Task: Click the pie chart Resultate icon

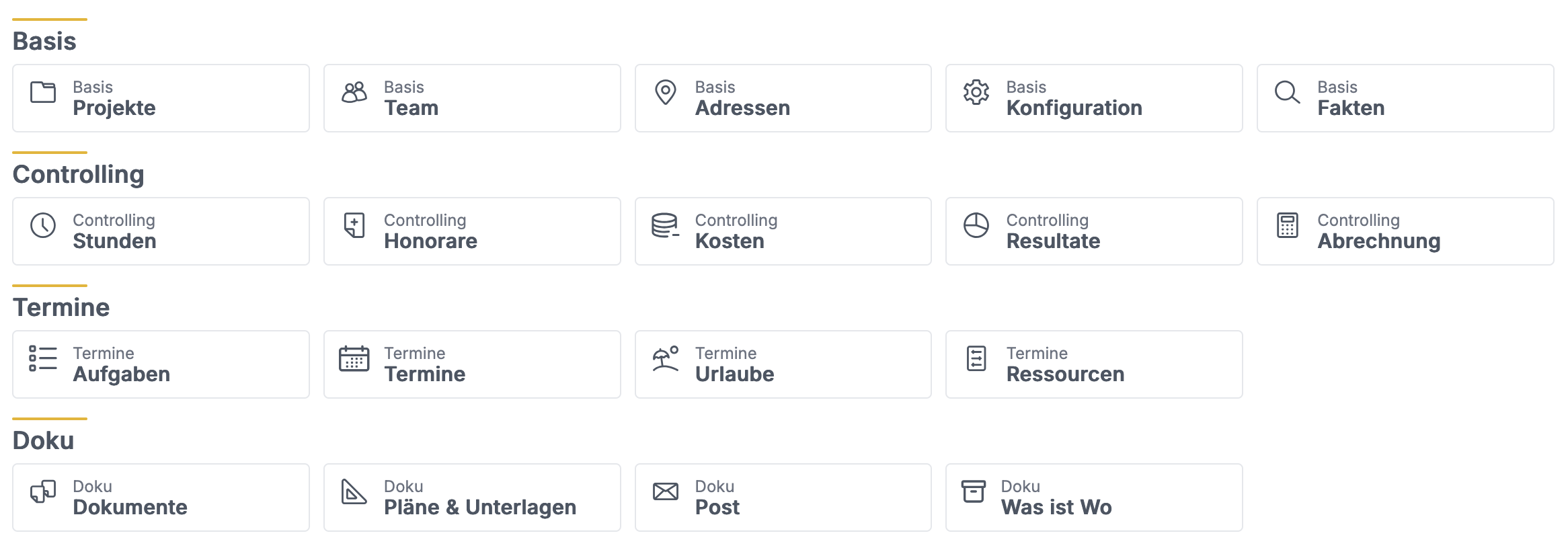Action: pos(976,225)
